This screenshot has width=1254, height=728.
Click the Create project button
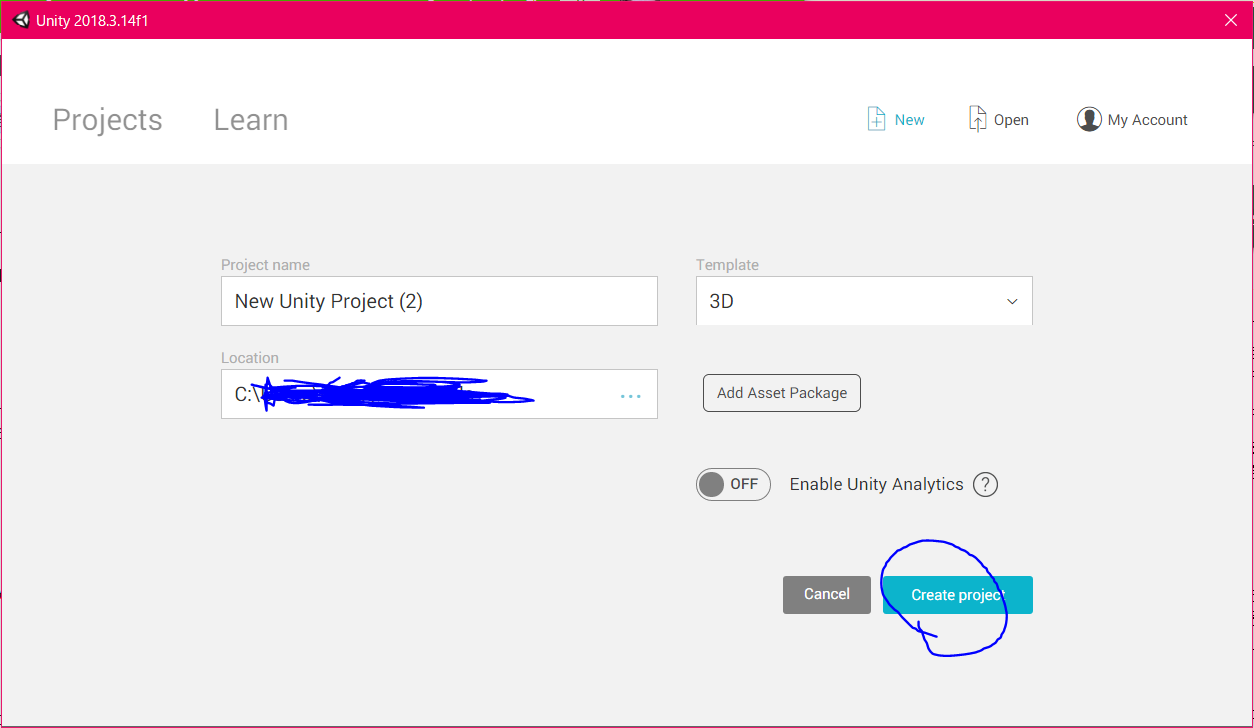958,595
